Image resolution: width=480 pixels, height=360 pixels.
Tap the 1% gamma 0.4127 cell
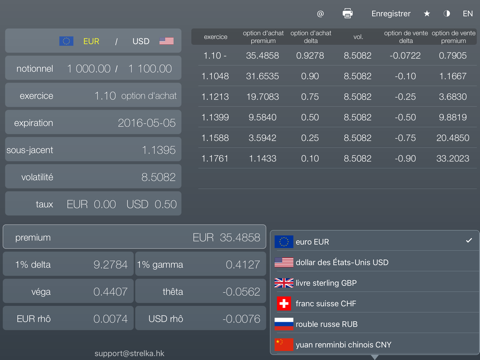[x=201, y=264]
